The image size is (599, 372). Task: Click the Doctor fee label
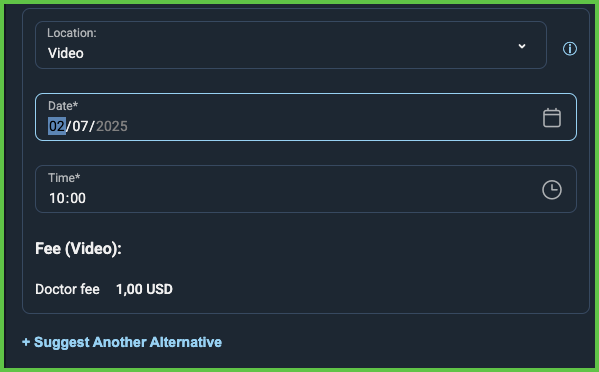[x=67, y=290]
